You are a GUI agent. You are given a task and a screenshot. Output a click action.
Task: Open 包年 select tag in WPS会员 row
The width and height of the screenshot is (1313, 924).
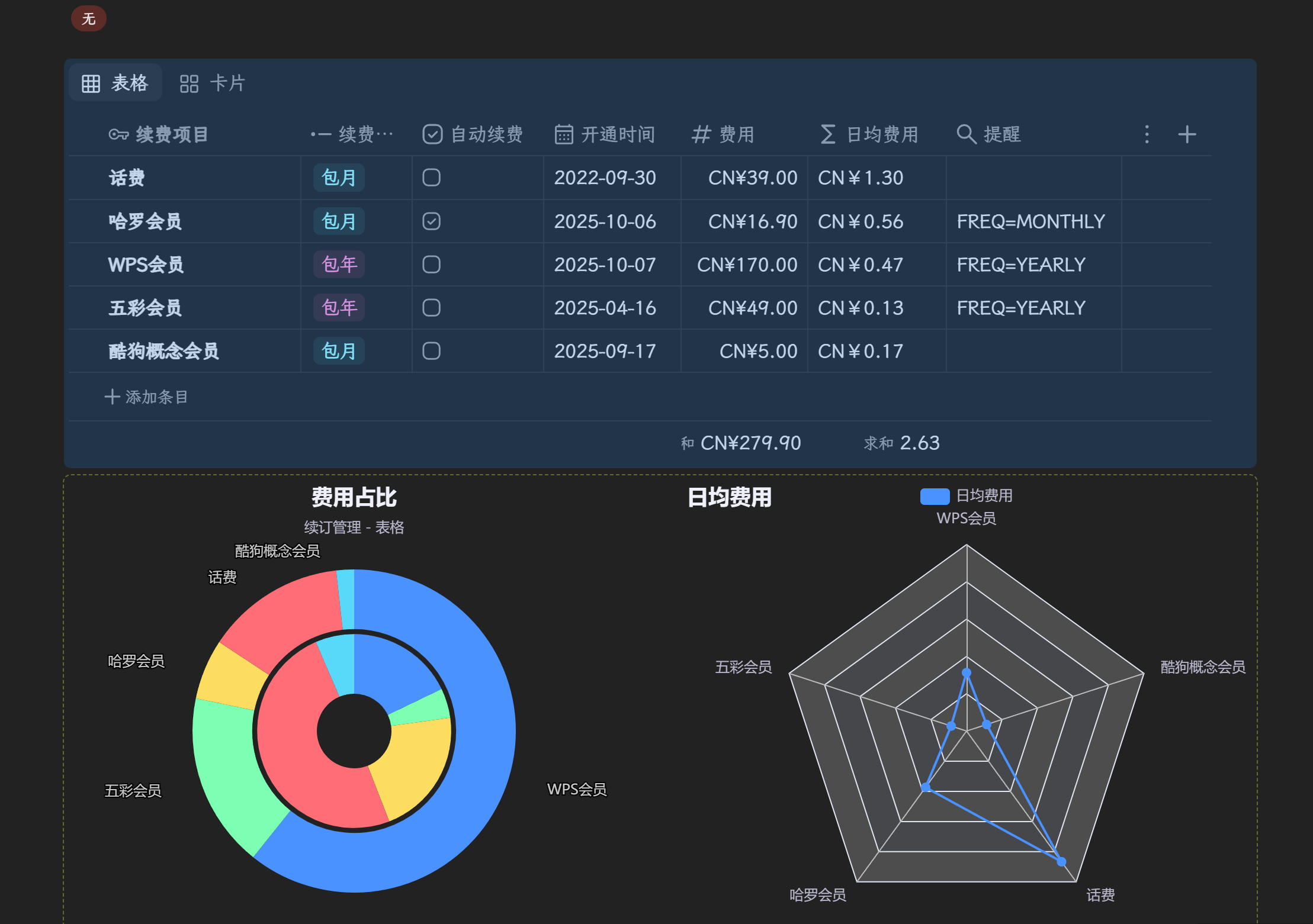pos(339,265)
